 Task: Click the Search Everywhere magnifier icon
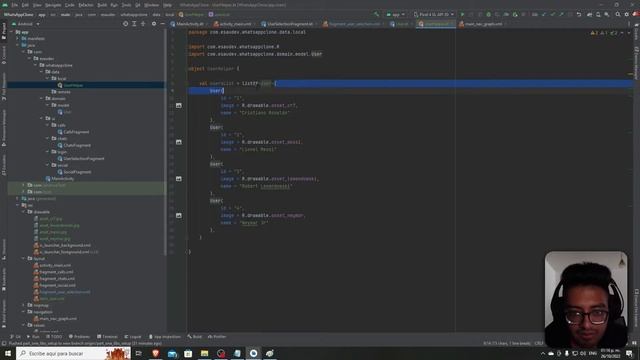pos(618,14)
